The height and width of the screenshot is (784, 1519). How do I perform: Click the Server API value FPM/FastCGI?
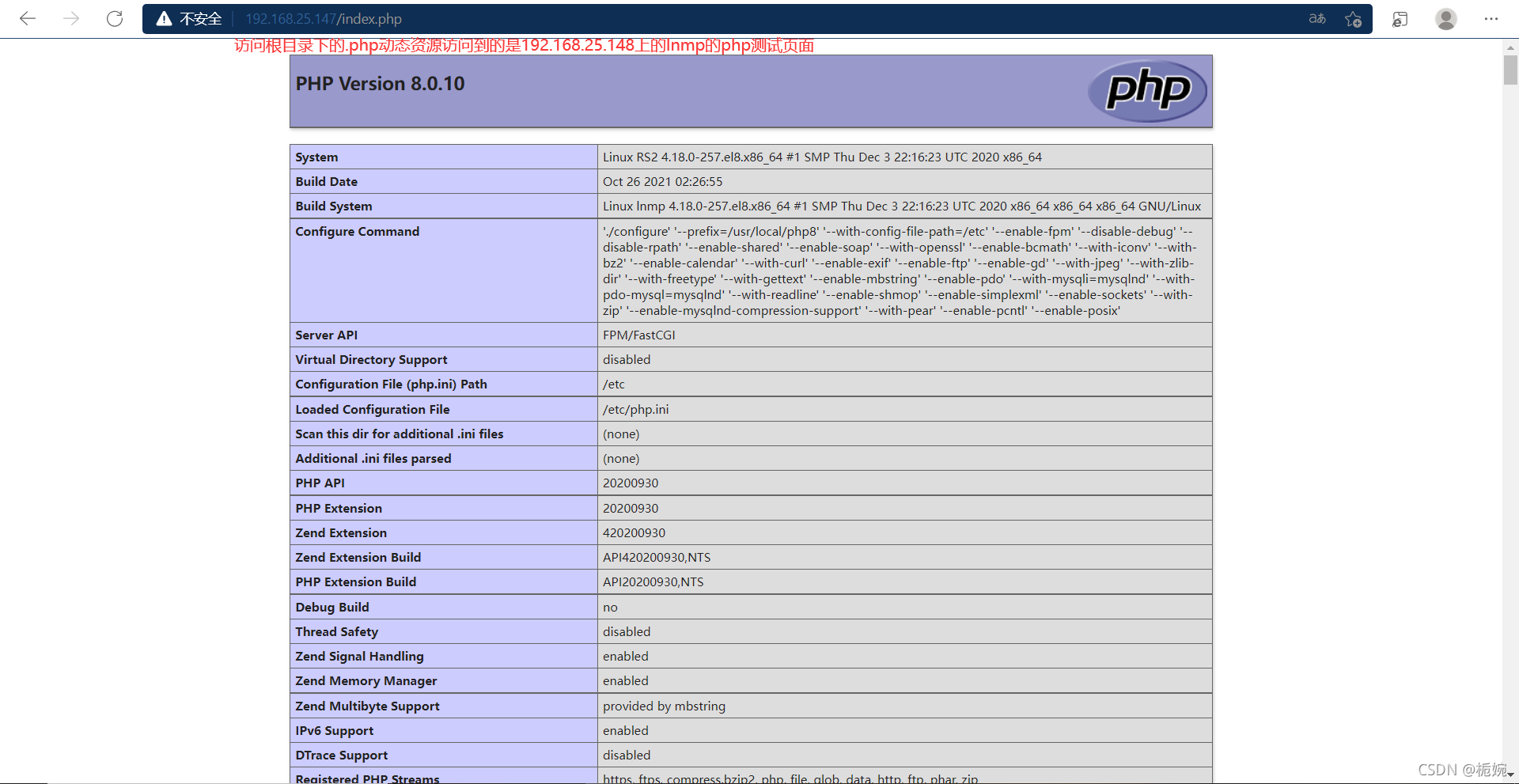tap(638, 335)
